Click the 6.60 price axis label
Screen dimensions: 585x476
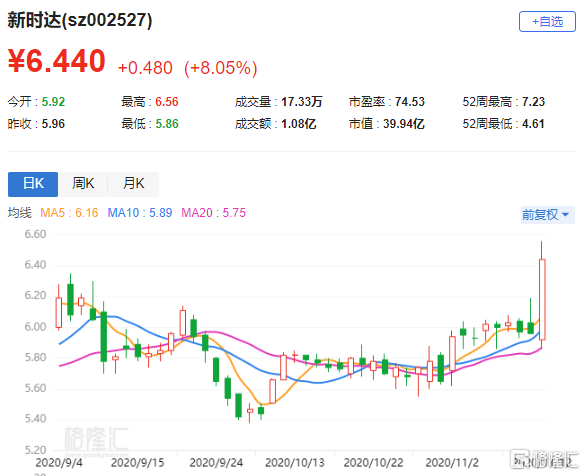tap(35, 234)
